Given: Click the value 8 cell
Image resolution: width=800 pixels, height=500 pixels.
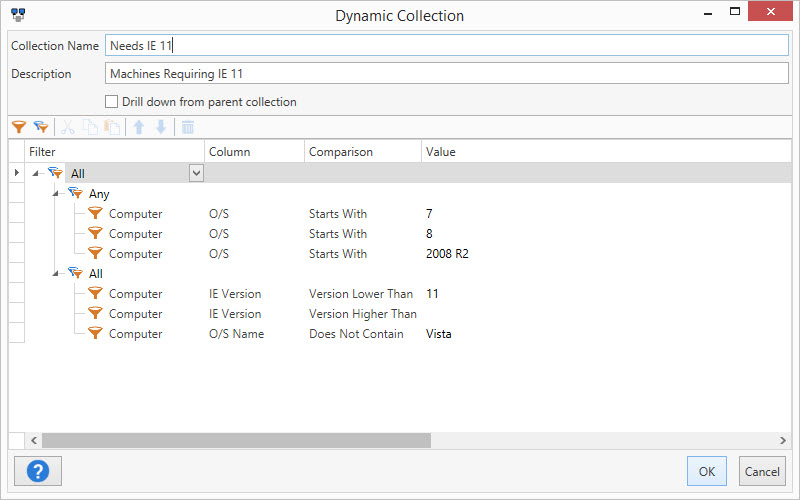Looking at the screenshot, I should 429,234.
